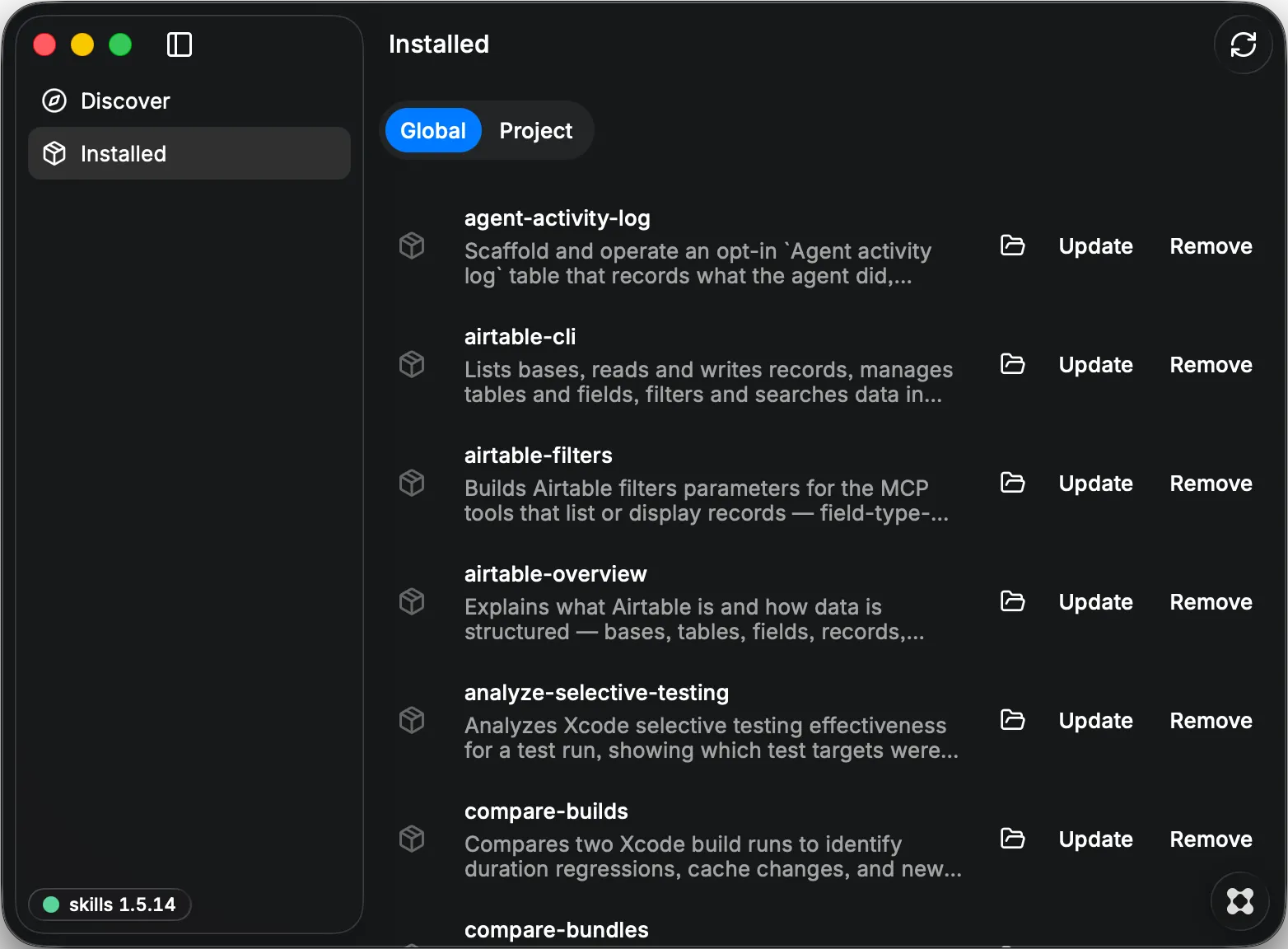Screen dimensions: 1288x949
Task: Remove the compare-builds skill
Action: (x=1211, y=839)
